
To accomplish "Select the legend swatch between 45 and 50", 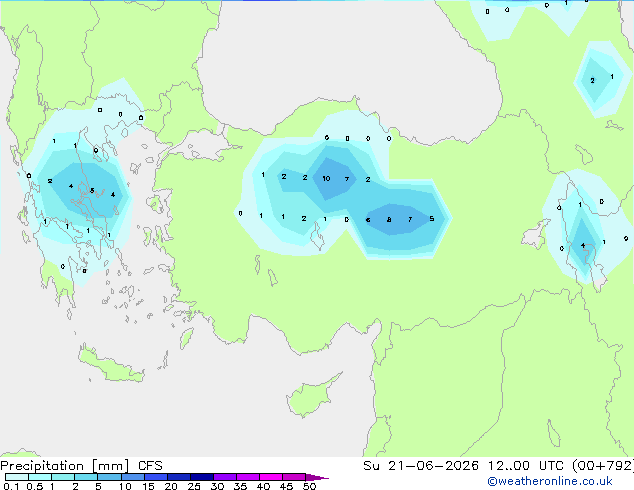I will [294, 477].
